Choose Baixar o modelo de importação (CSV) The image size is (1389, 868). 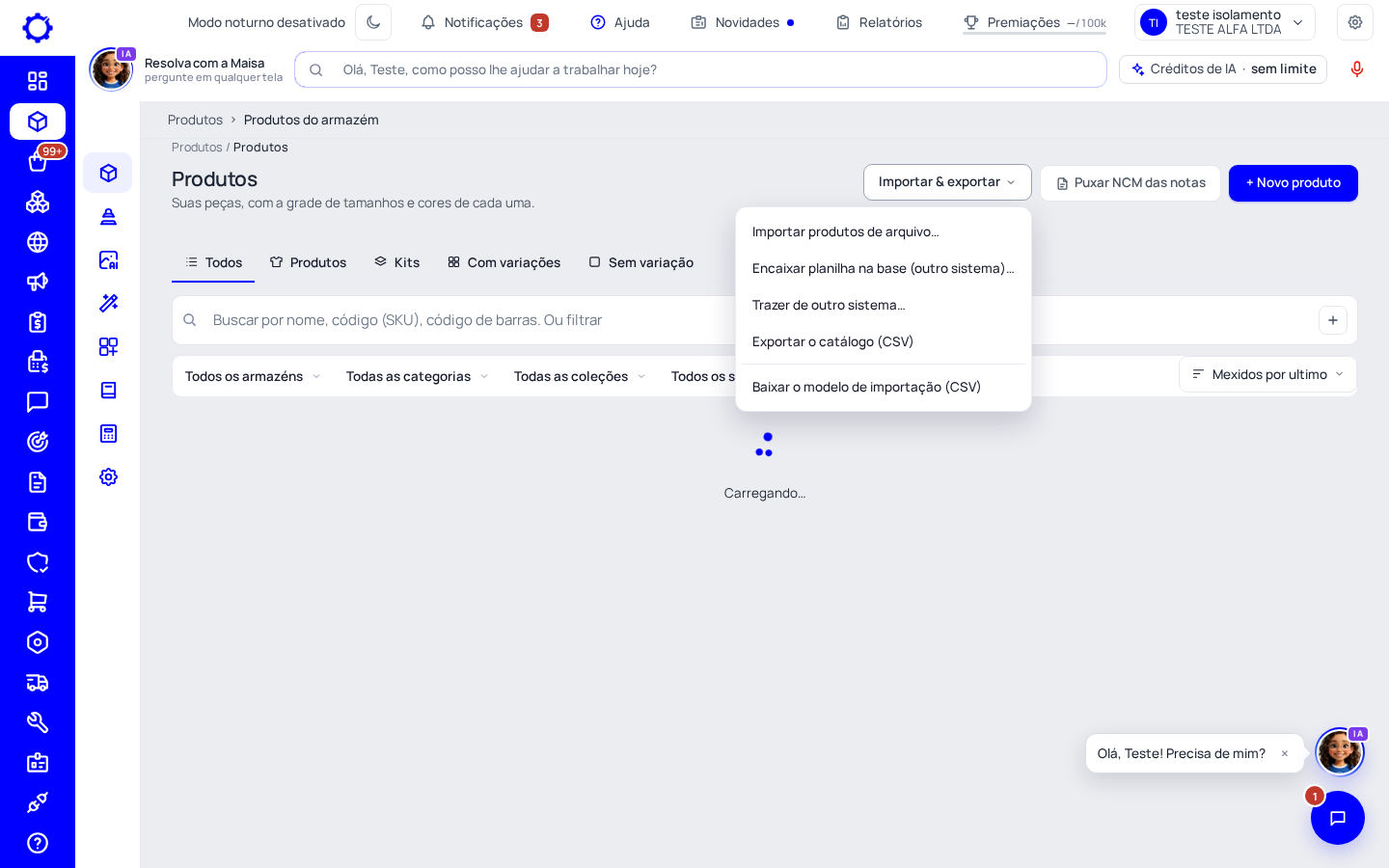coord(884,387)
